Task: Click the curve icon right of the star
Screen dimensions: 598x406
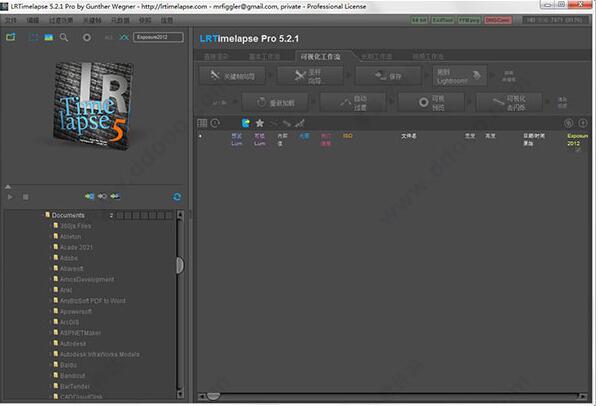Action: 274,124
